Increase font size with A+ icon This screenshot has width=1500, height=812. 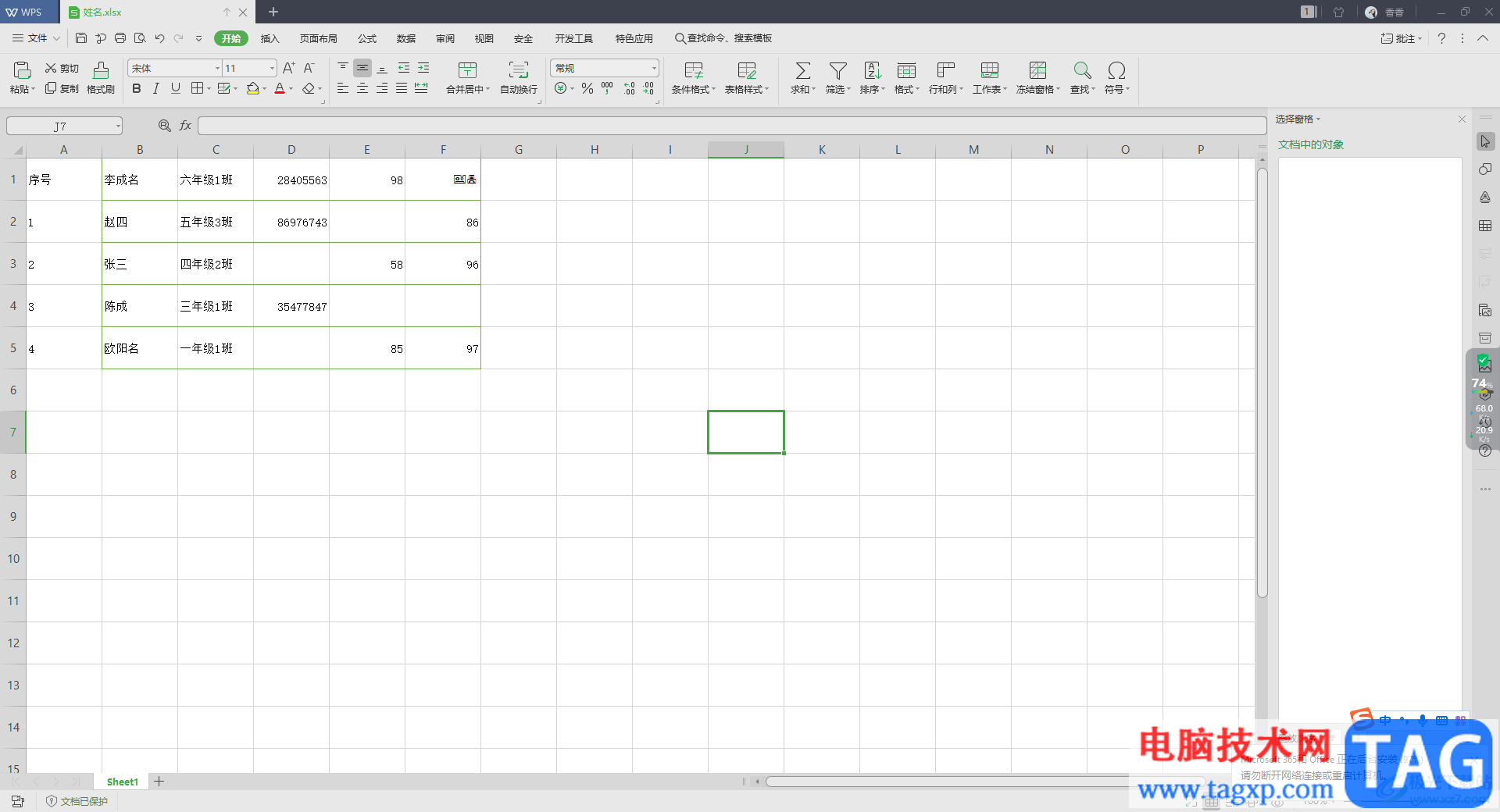[289, 69]
